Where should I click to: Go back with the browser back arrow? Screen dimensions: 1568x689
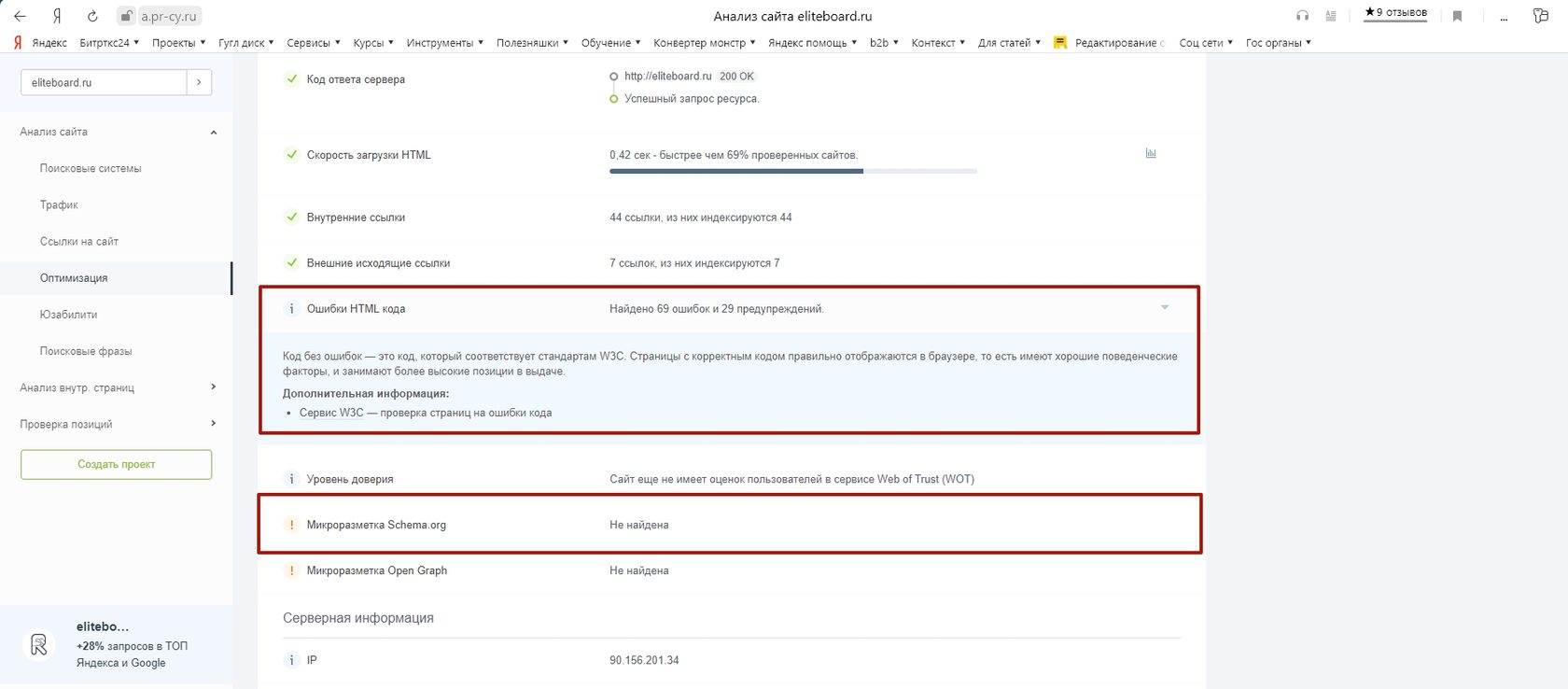pyautogui.click(x=20, y=16)
